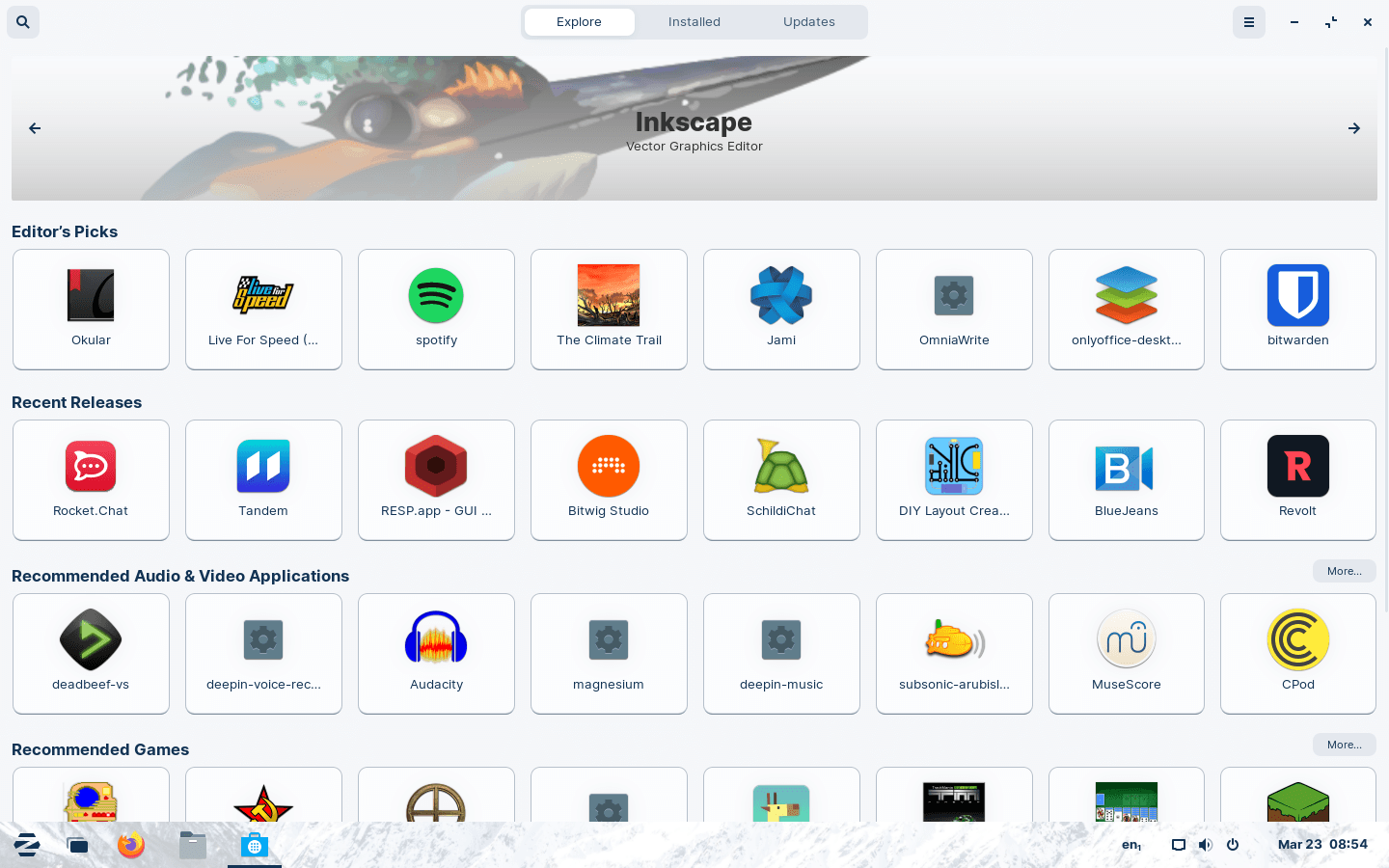The width and height of the screenshot is (1389, 868).
Task: Select the Audacity app tile
Action: pyautogui.click(x=436, y=654)
